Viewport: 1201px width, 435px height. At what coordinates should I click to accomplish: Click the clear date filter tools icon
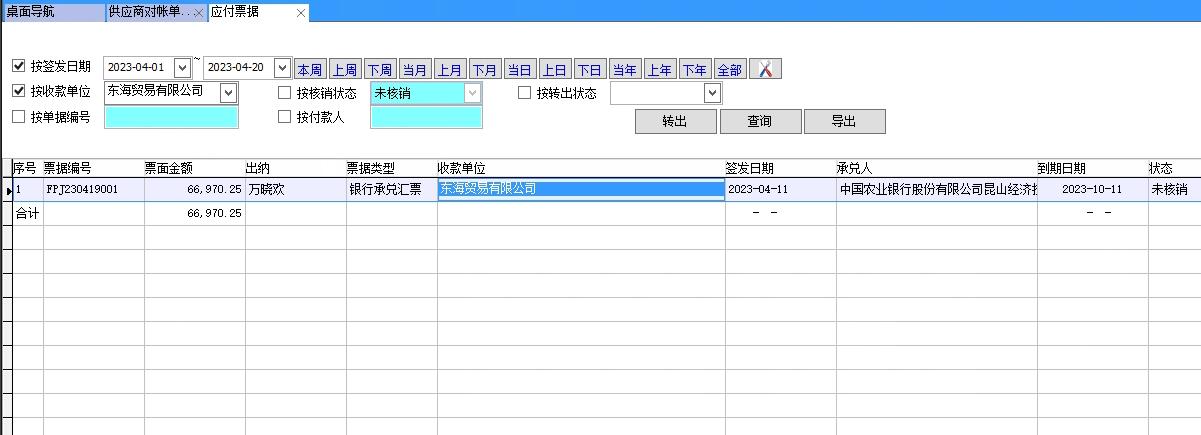click(x=765, y=69)
